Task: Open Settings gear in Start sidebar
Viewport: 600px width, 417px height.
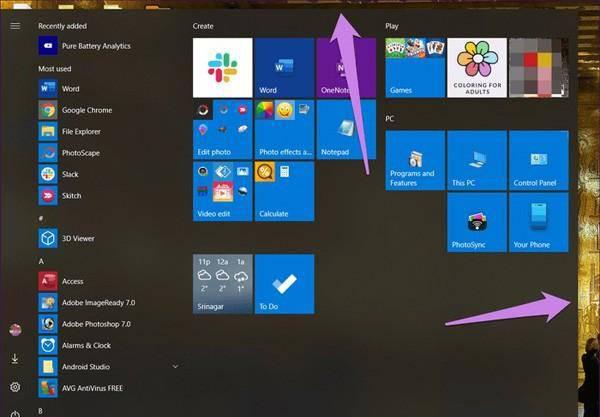Action: (15, 387)
